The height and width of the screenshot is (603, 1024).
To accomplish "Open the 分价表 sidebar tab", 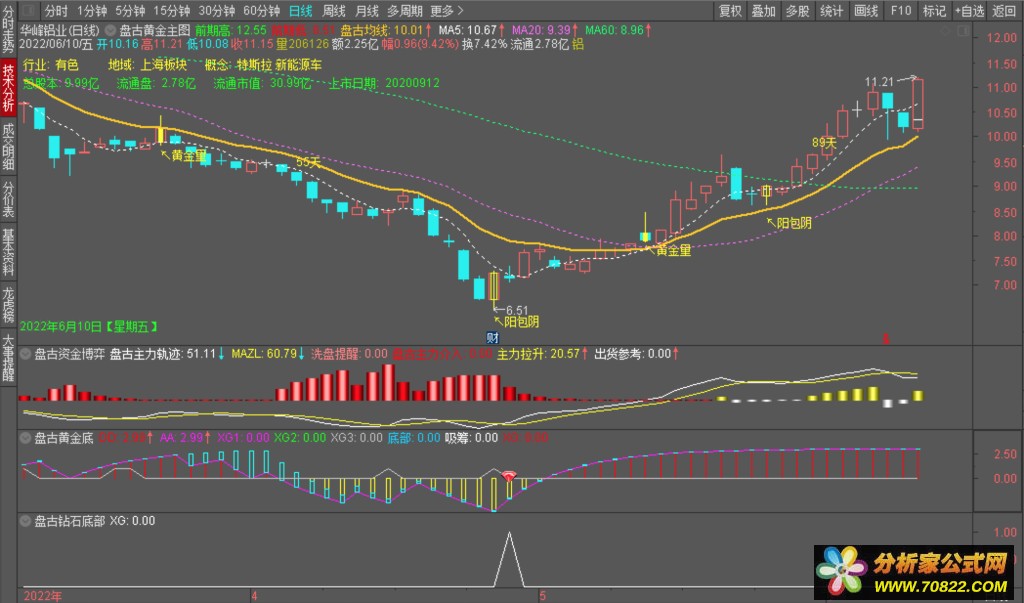I will (x=8, y=199).
